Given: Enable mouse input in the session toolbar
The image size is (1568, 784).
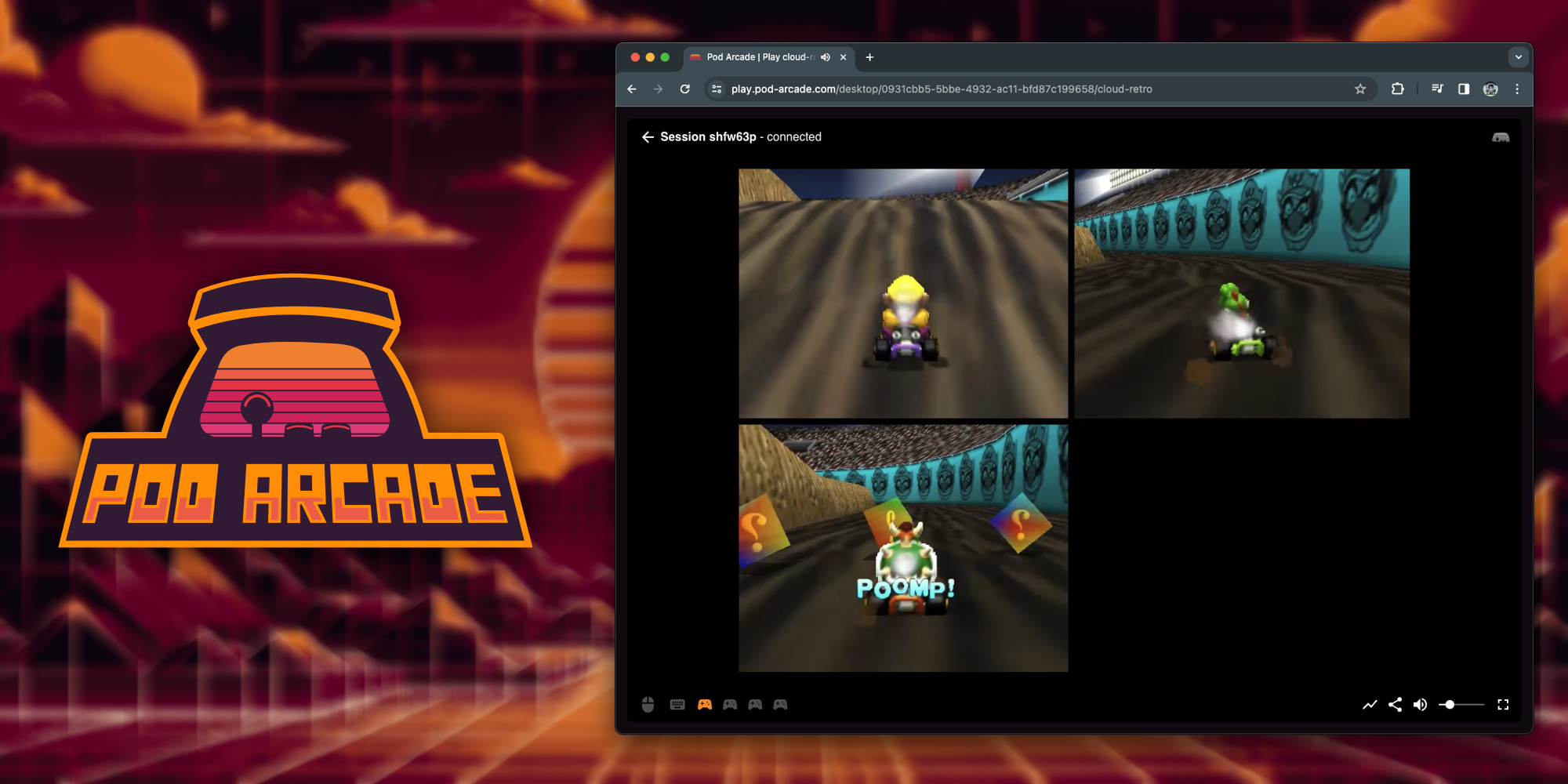Looking at the screenshot, I should [648, 705].
